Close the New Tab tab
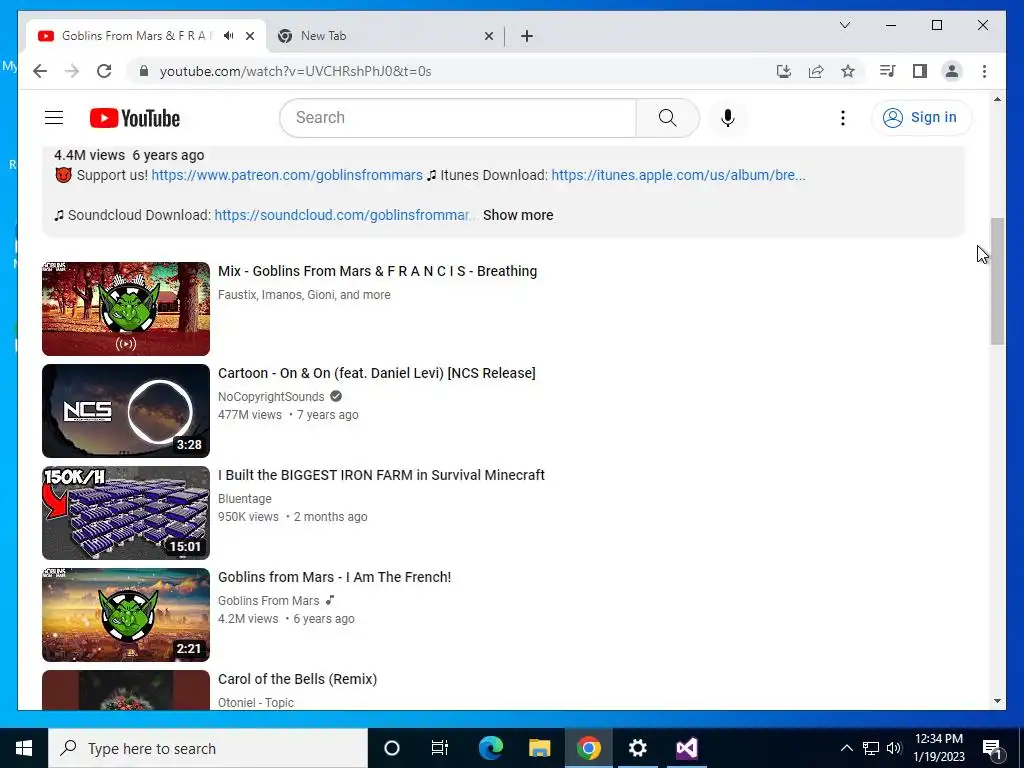This screenshot has width=1024, height=768. point(488,36)
